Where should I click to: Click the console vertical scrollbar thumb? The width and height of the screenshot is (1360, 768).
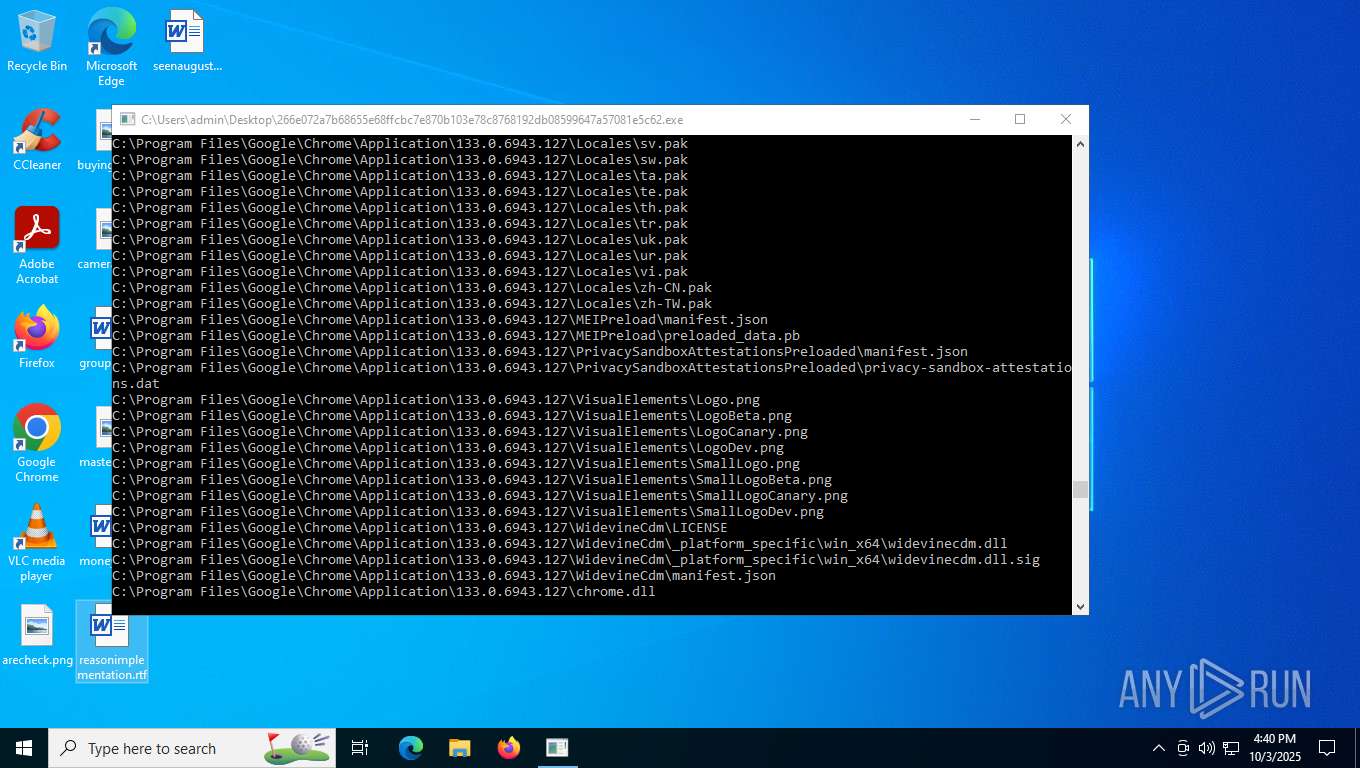pos(1080,489)
